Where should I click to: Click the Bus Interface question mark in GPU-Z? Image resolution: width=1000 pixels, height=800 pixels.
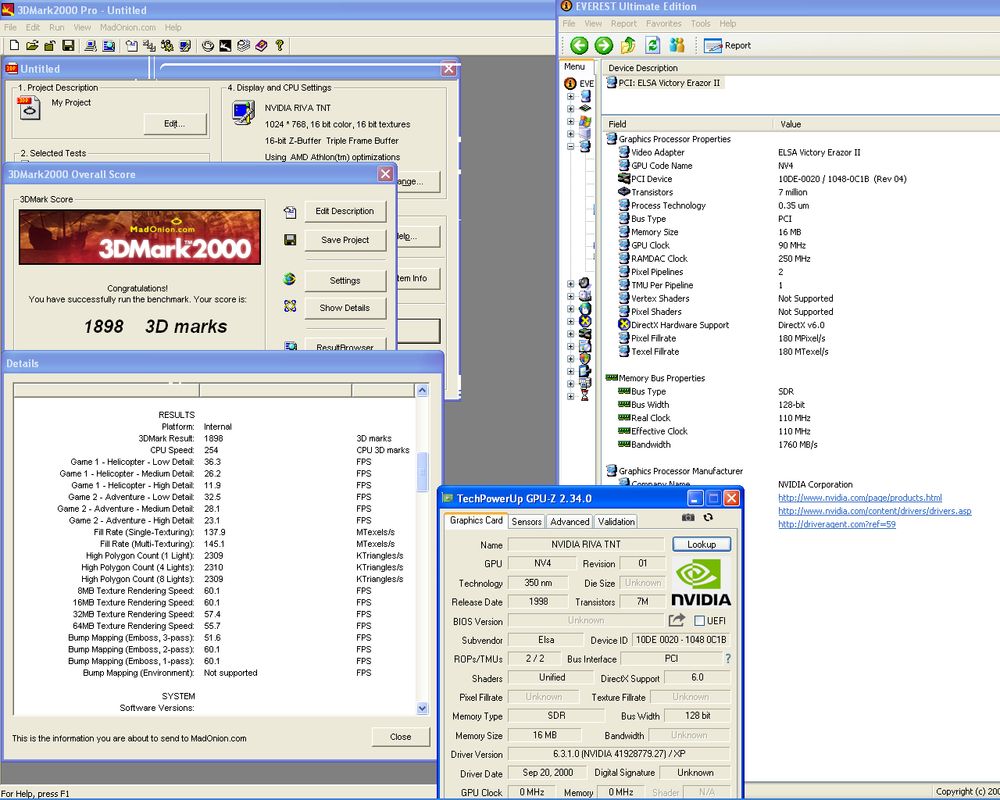point(728,658)
